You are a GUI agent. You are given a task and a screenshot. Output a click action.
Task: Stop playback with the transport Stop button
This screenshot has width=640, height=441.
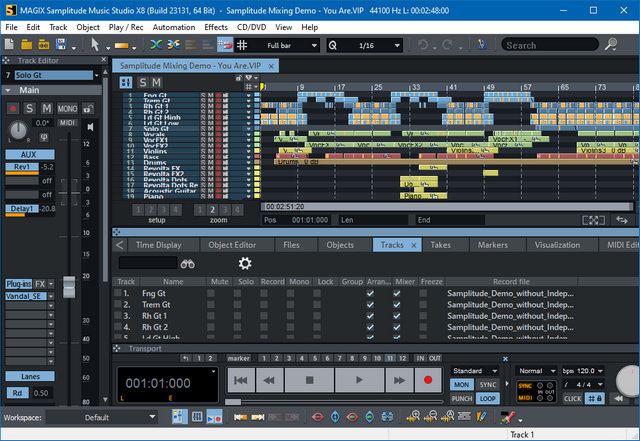310,381
